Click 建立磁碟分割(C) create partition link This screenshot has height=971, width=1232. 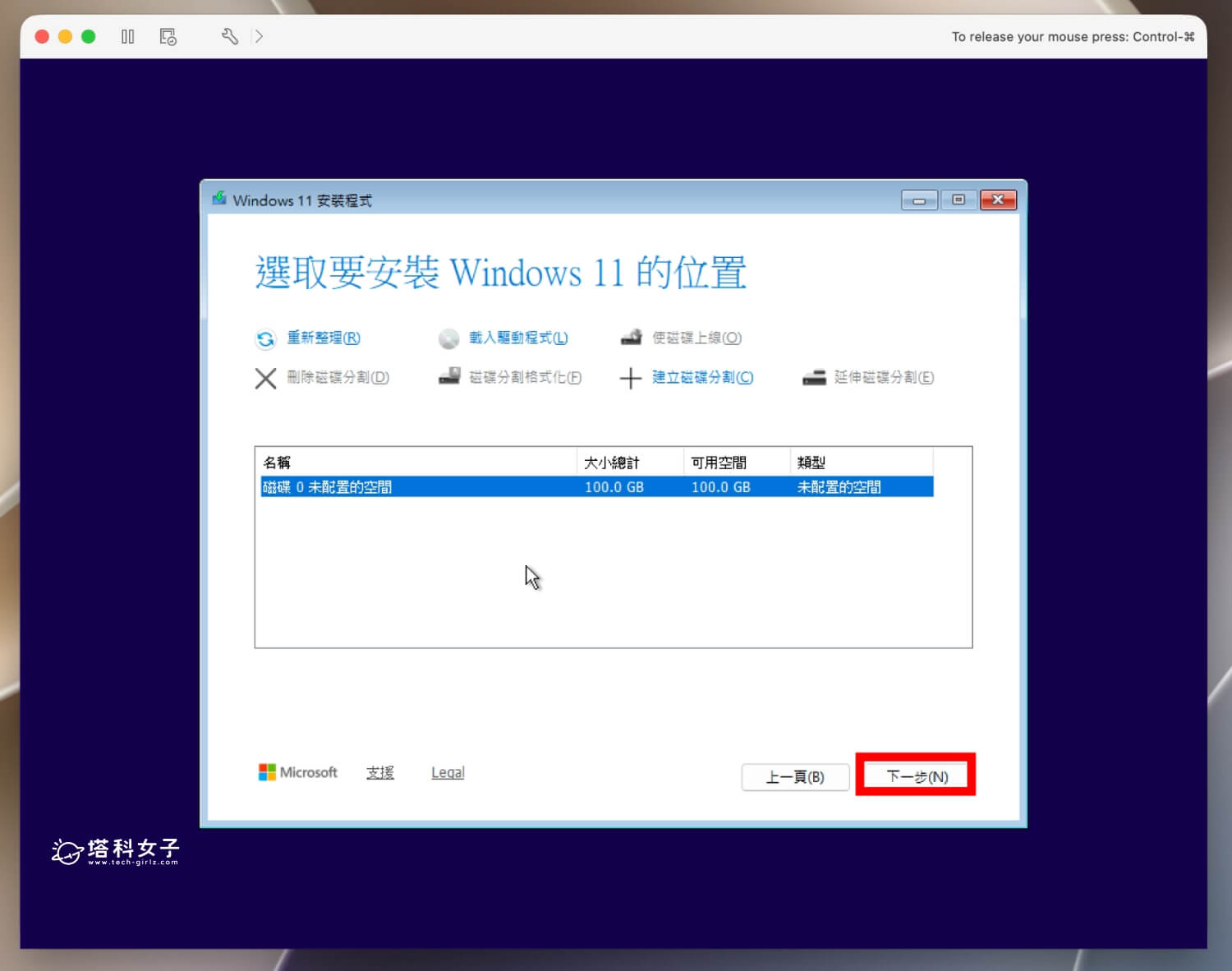(703, 377)
